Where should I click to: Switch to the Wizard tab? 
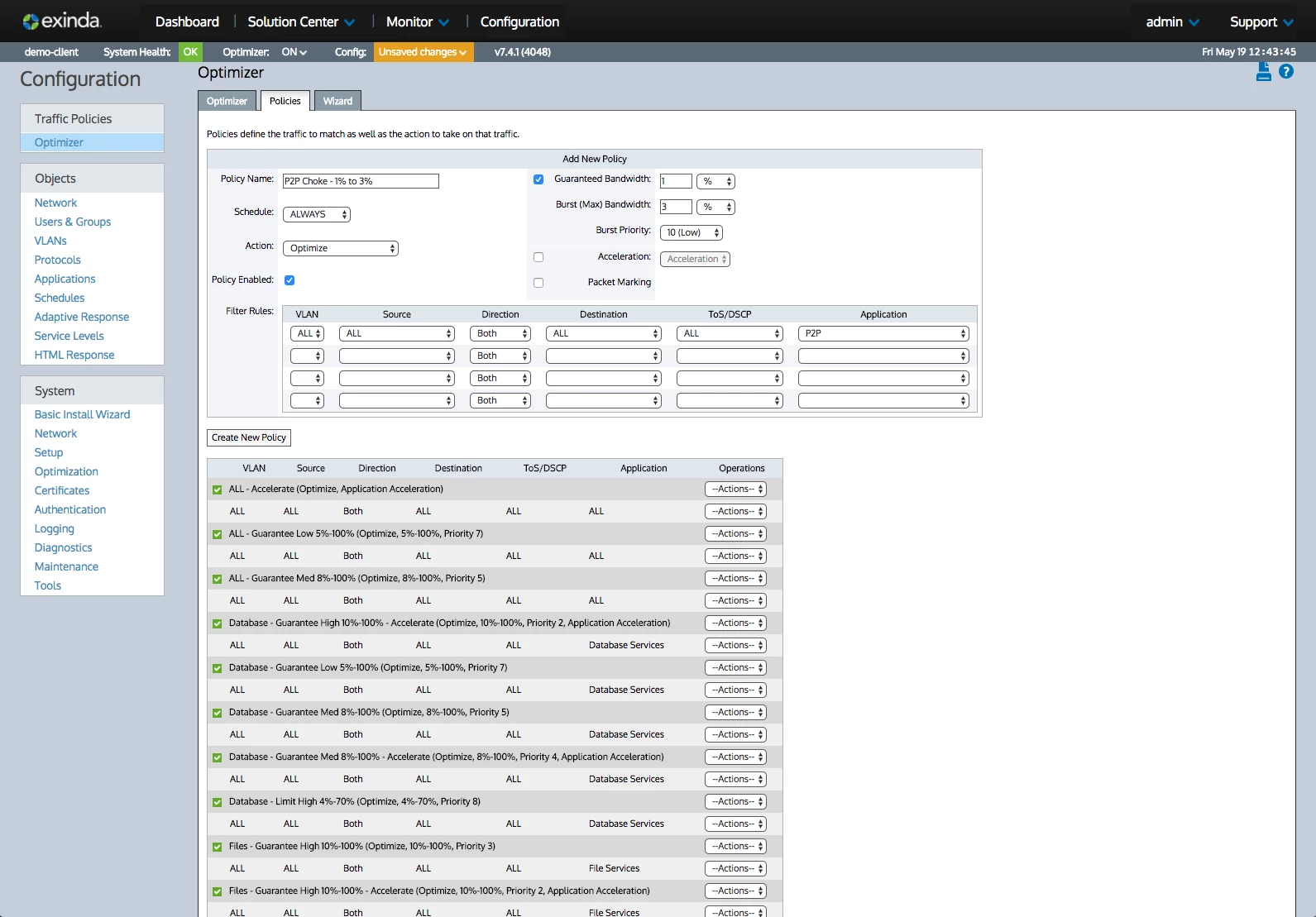[x=337, y=101]
